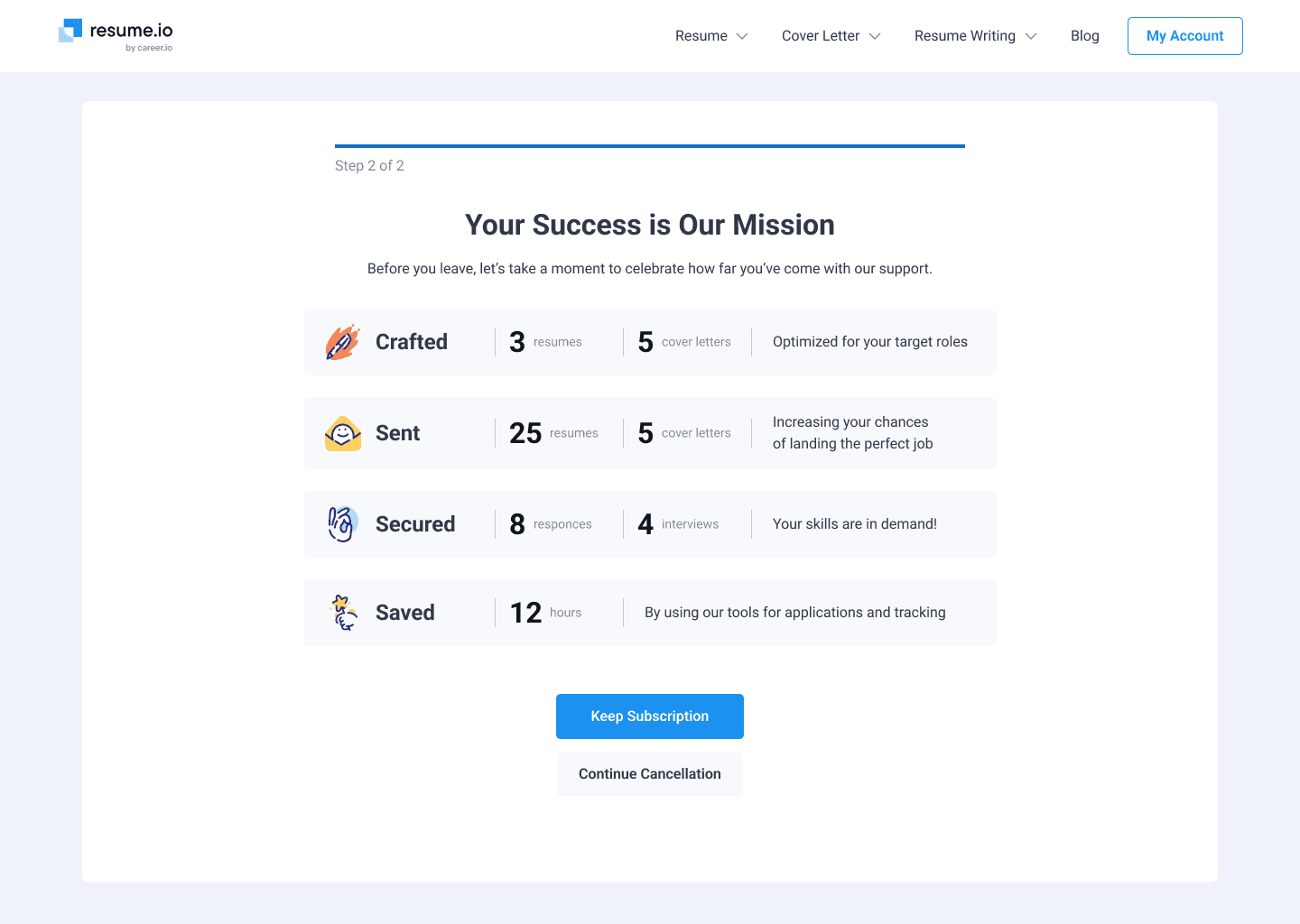Click the Secured hand icon
The image size is (1300, 924).
tap(342, 524)
